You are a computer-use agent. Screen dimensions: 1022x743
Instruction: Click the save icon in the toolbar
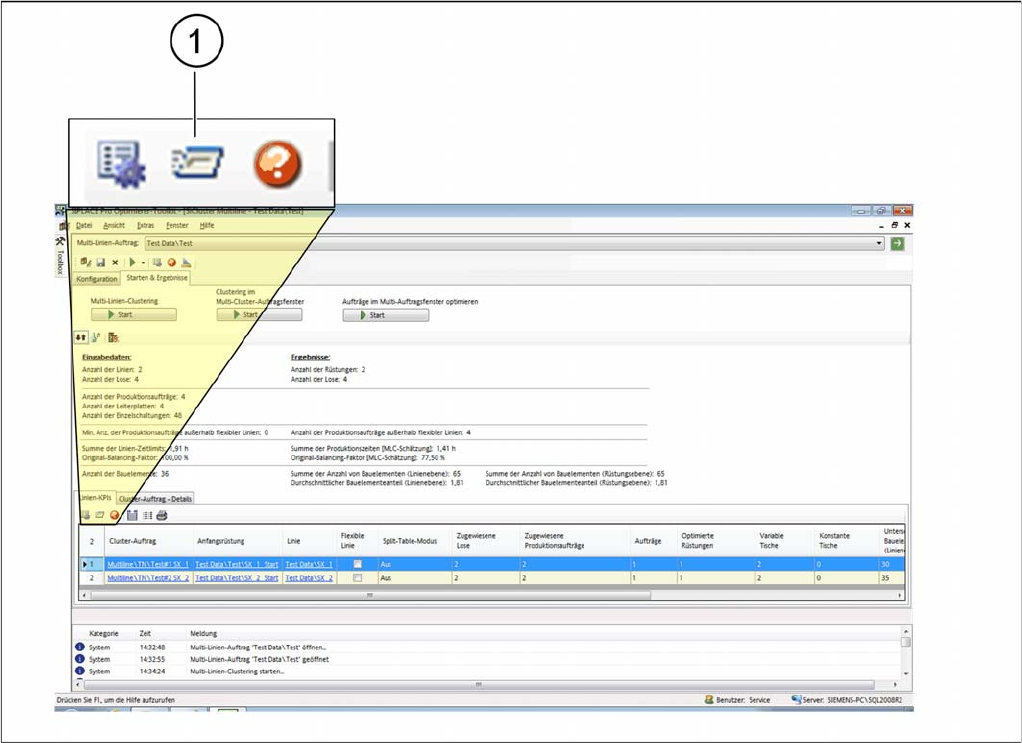(x=100, y=262)
